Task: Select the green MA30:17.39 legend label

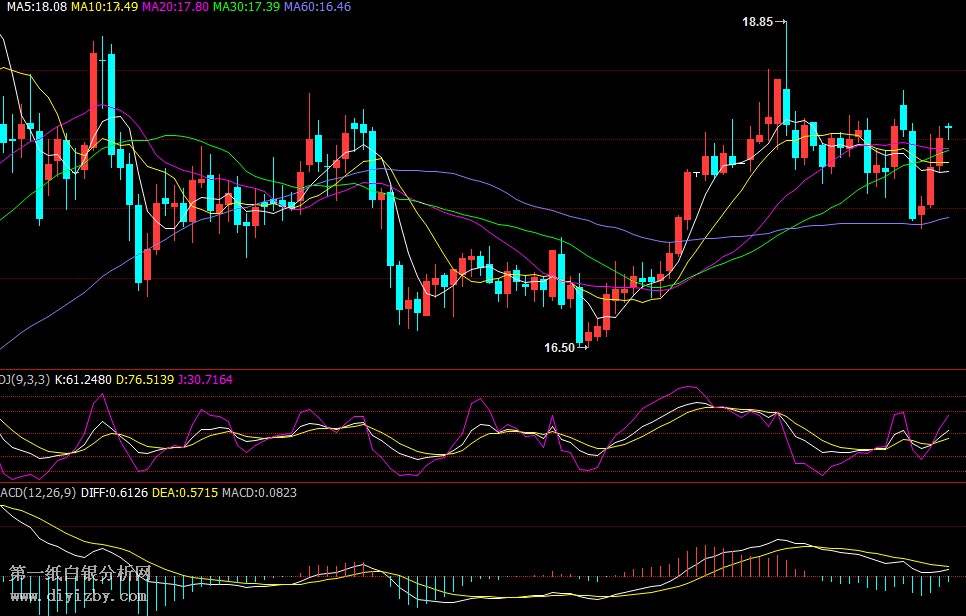Action: coord(246,7)
